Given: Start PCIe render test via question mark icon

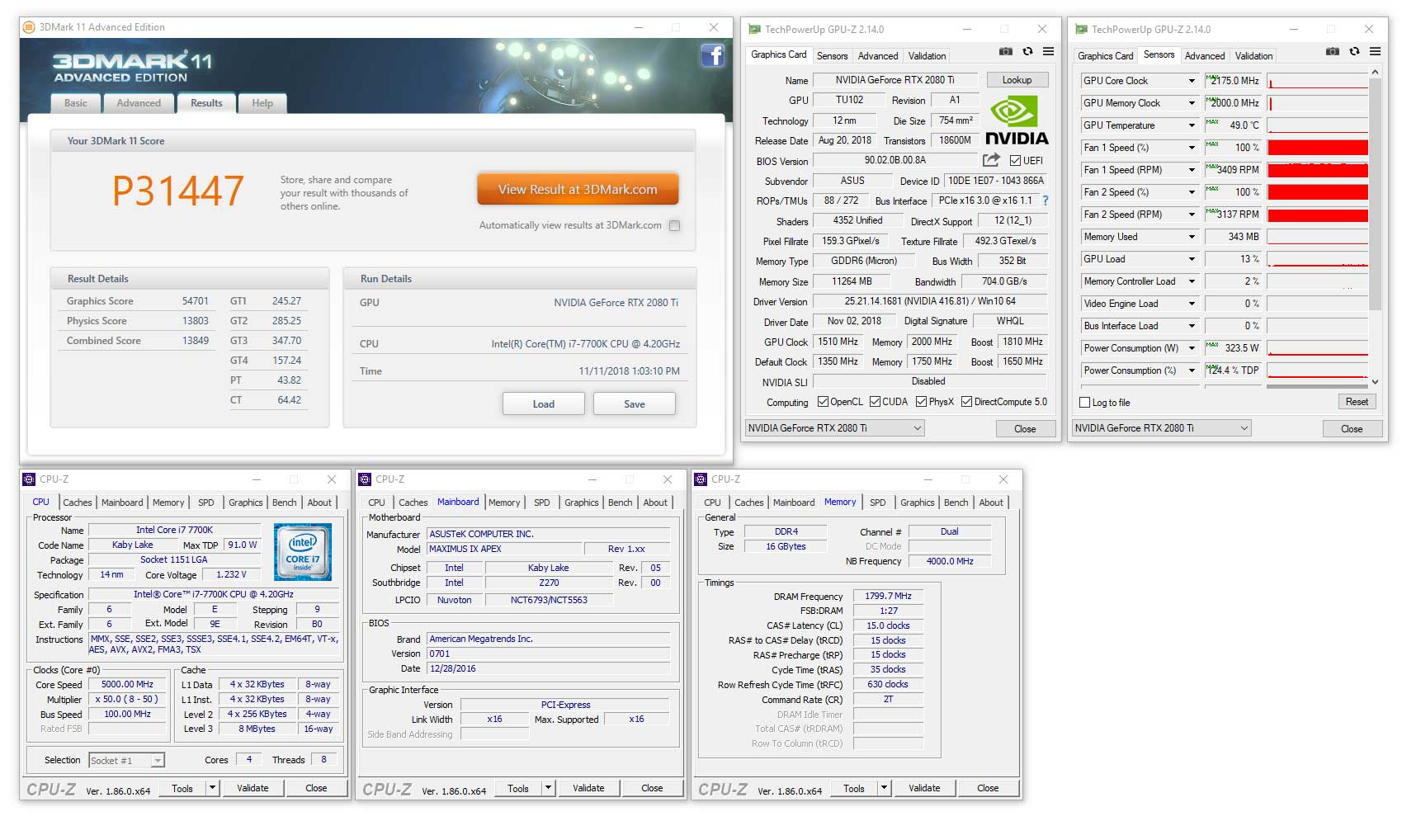Looking at the screenshot, I should 1045,201.
